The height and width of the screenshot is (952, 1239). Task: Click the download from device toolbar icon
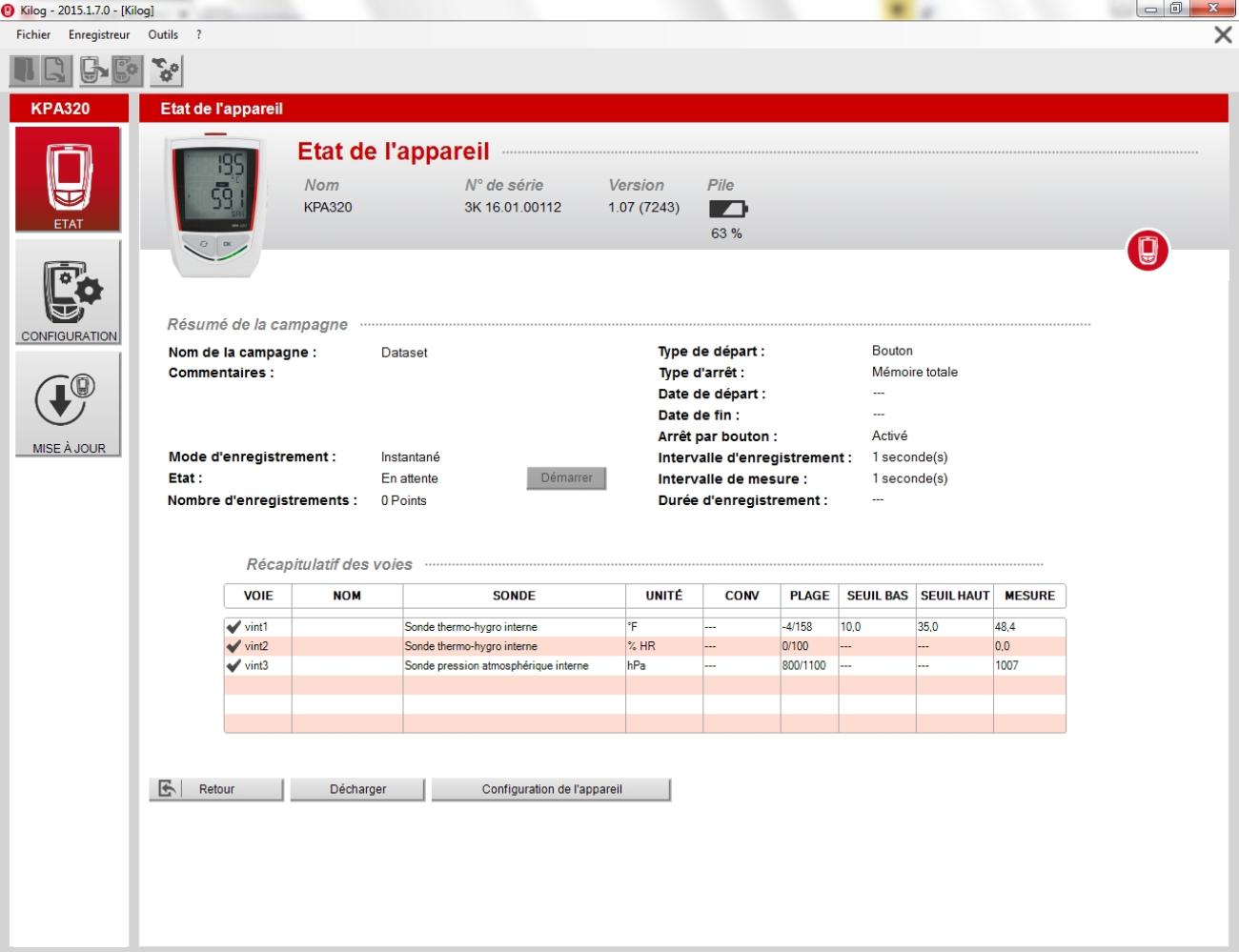tap(94, 71)
